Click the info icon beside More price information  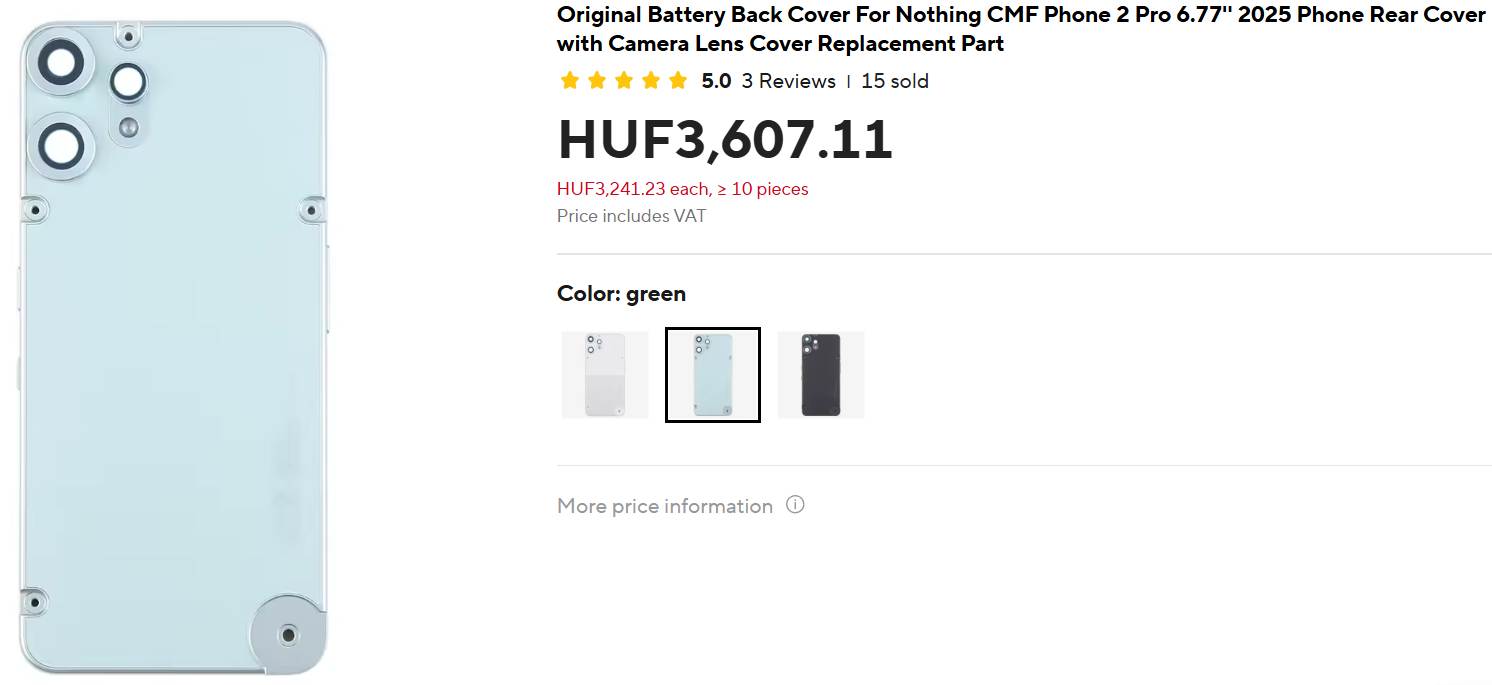click(795, 505)
